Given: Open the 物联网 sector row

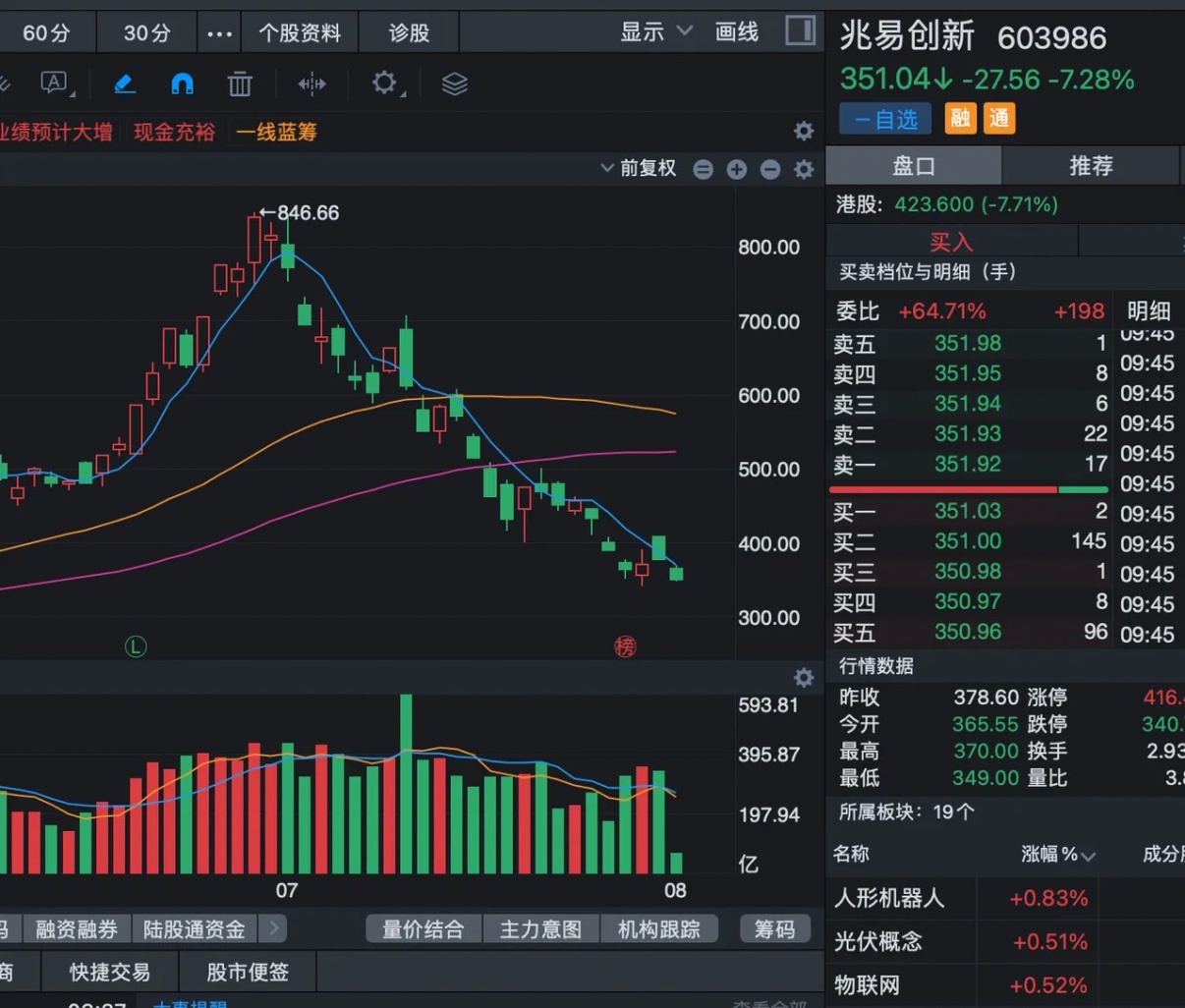Looking at the screenshot, I should (1005, 984).
